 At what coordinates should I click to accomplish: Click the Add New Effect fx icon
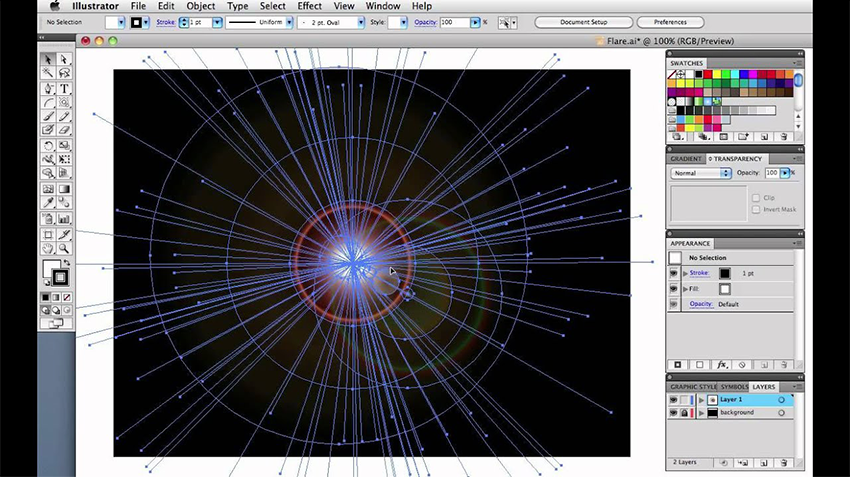pyautogui.click(x=721, y=365)
